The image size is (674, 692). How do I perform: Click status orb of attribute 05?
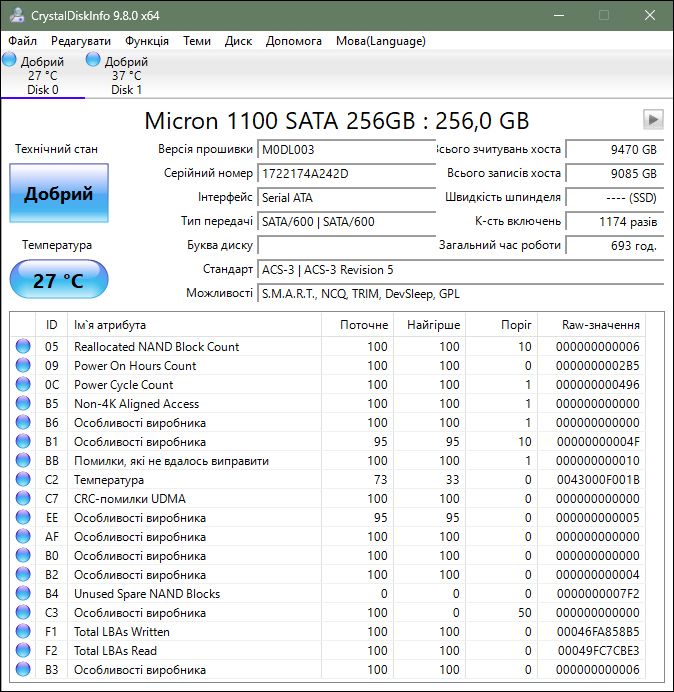[x=23, y=346]
